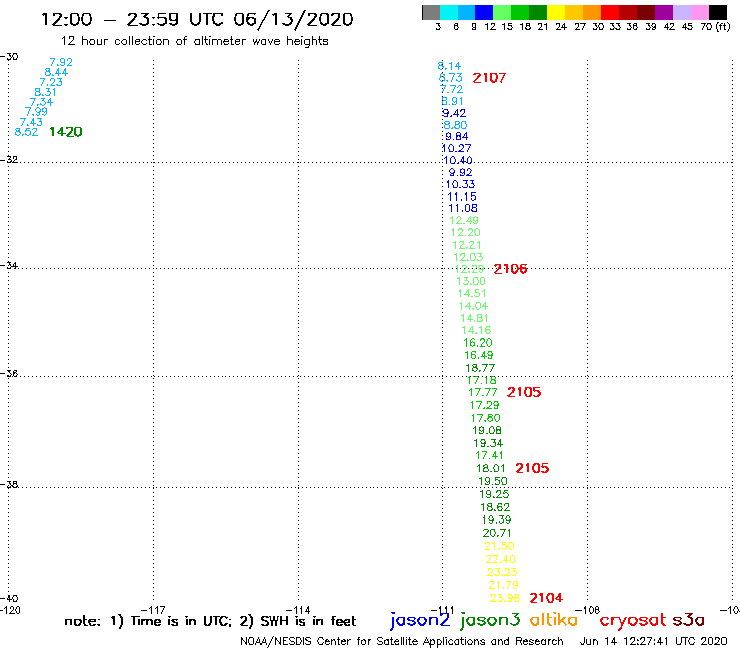
Task: Click the wave height 7.34
Action: [x=41, y=102]
